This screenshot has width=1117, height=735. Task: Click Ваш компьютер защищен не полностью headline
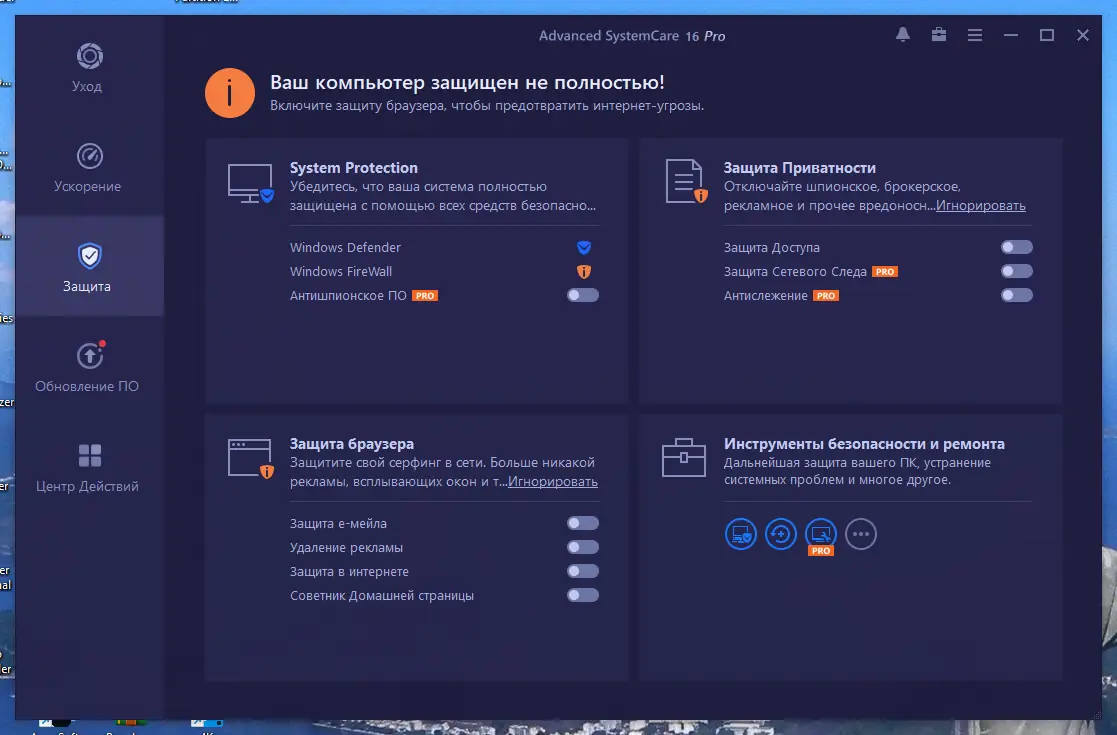tap(467, 83)
